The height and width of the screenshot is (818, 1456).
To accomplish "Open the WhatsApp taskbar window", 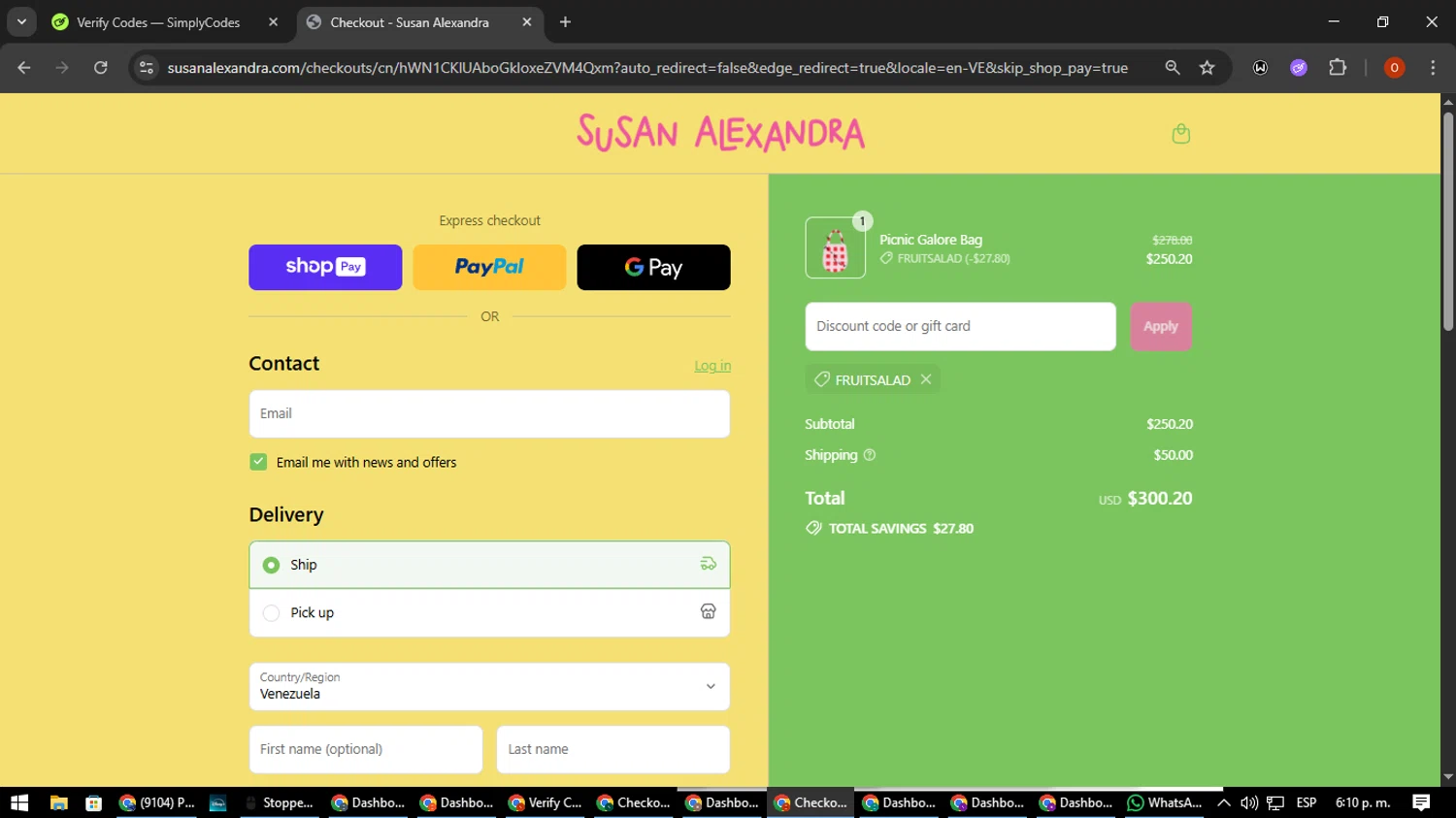I will (x=1164, y=802).
